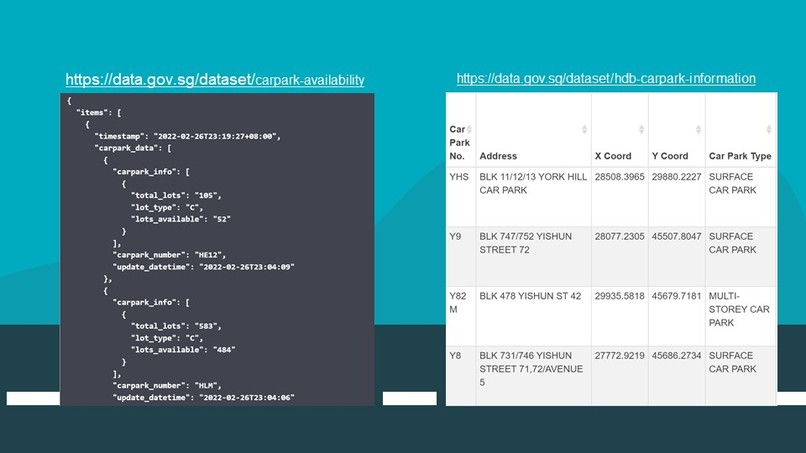Image resolution: width=806 pixels, height=453 pixels.
Task: Sort table by X Coord arrows
Action: pos(642,130)
